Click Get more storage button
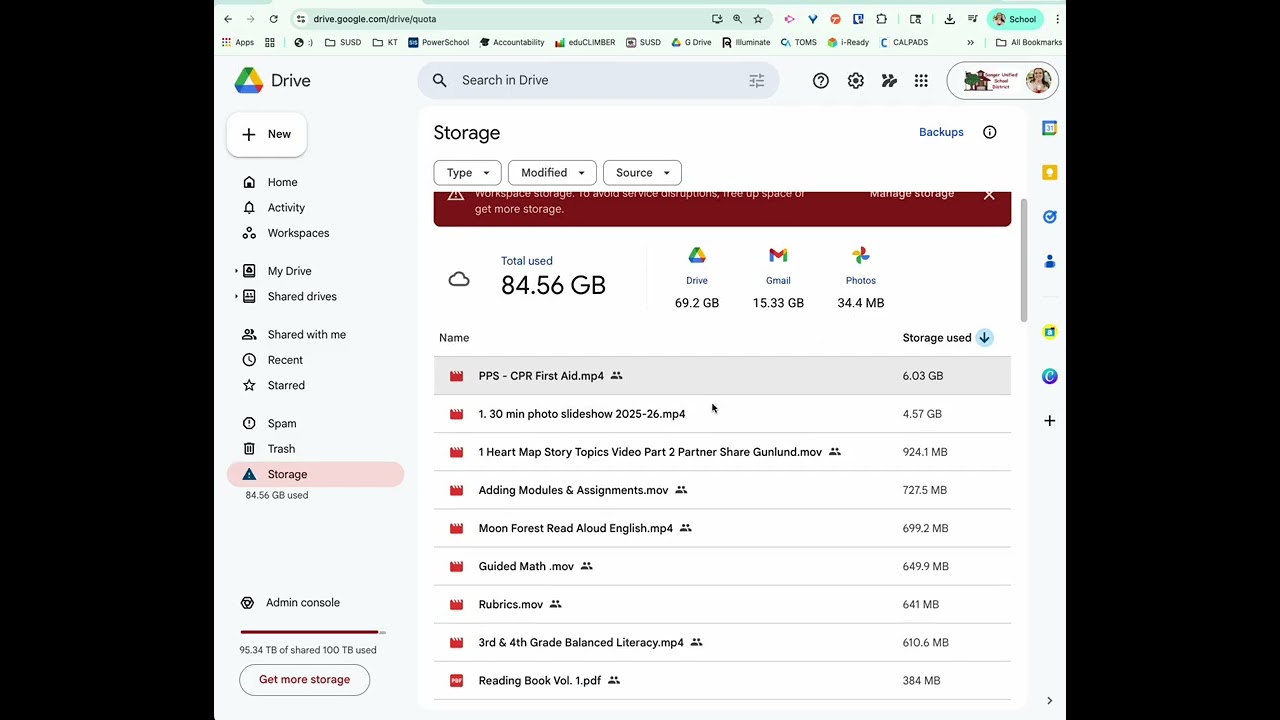 [304, 680]
